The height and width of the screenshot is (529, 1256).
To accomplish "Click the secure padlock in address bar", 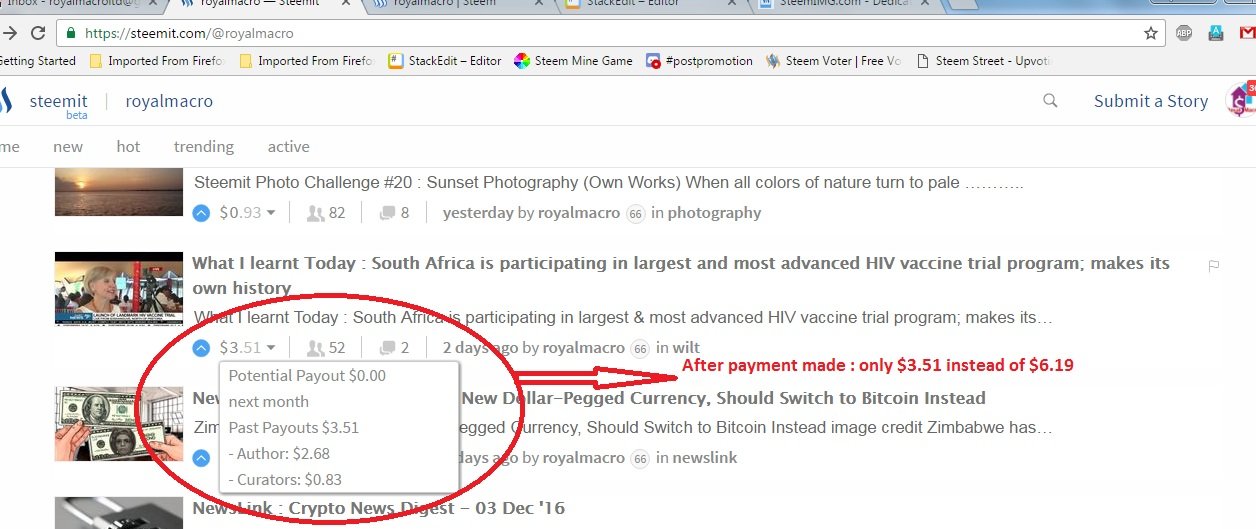I will click(x=72, y=33).
